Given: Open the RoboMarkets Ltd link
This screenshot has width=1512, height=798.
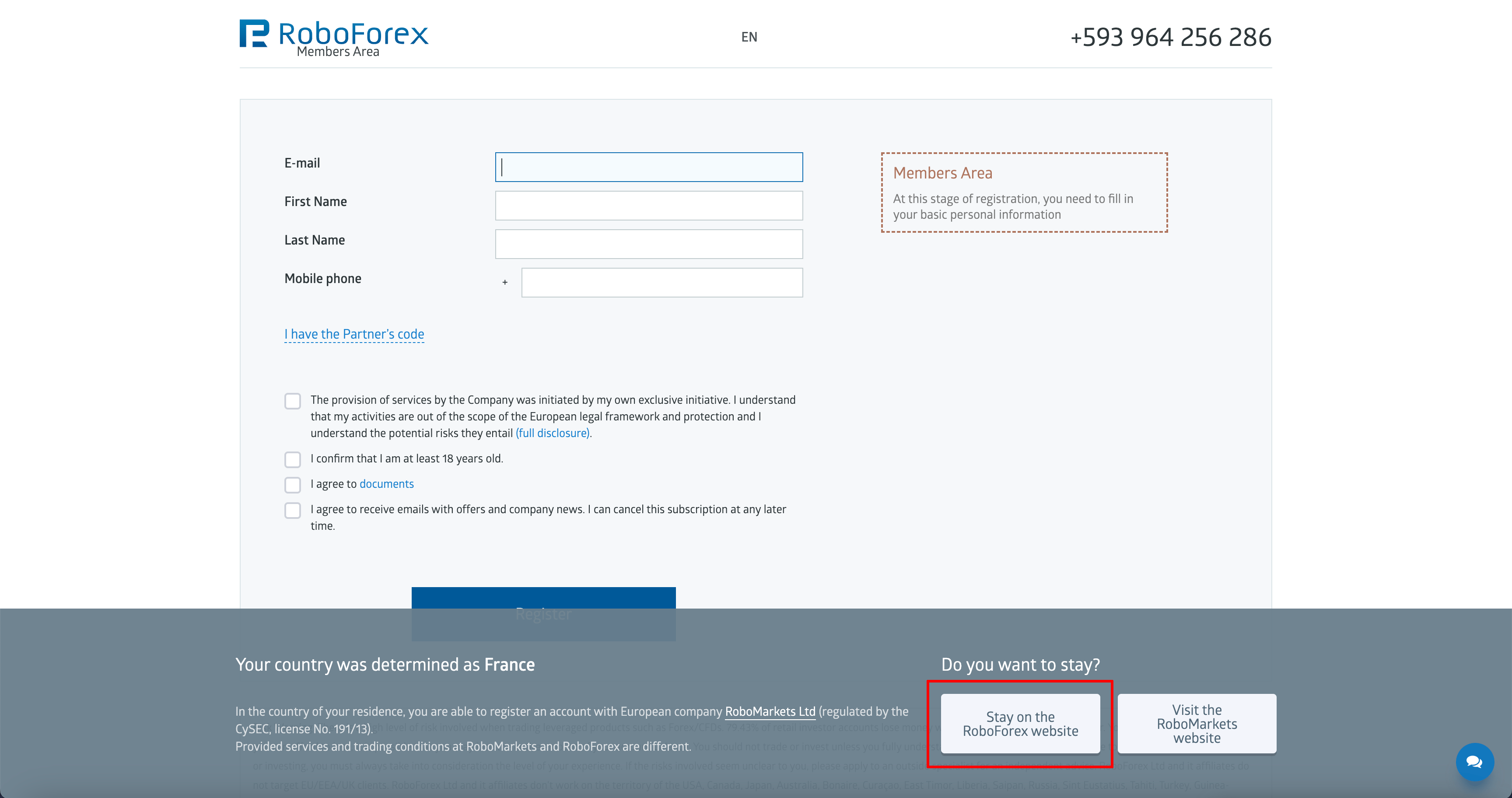Looking at the screenshot, I should coord(770,711).
